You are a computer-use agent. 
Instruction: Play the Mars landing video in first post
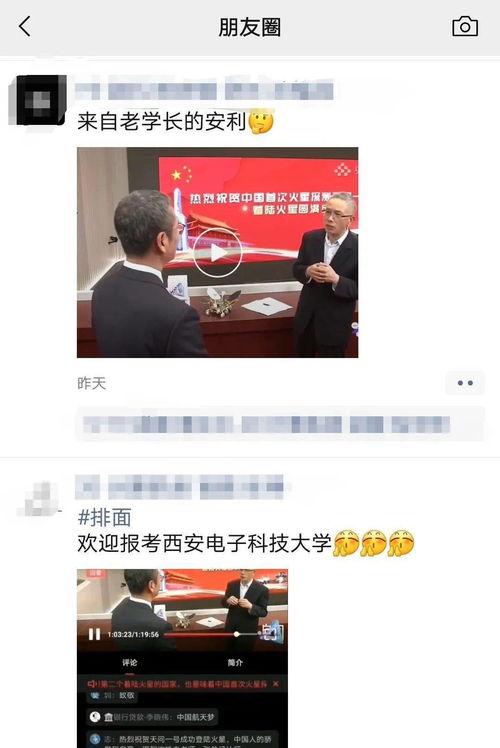[x=218, y=253]
